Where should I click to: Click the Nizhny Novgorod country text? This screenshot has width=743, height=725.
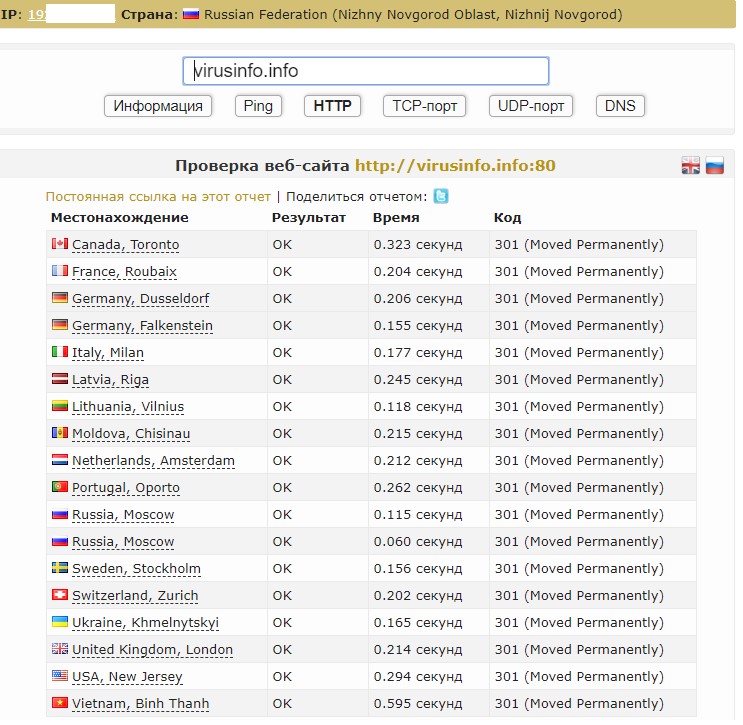(x=413, y=15)
